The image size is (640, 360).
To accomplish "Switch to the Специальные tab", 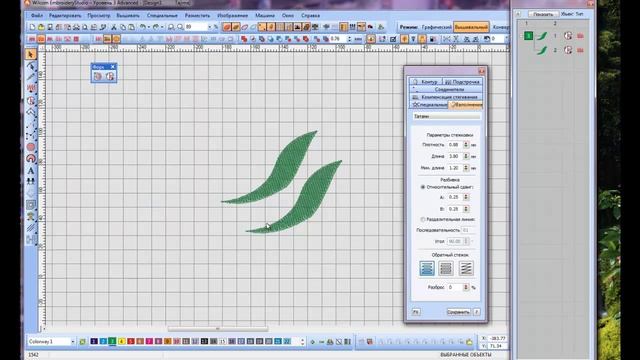I will [429, 105].
